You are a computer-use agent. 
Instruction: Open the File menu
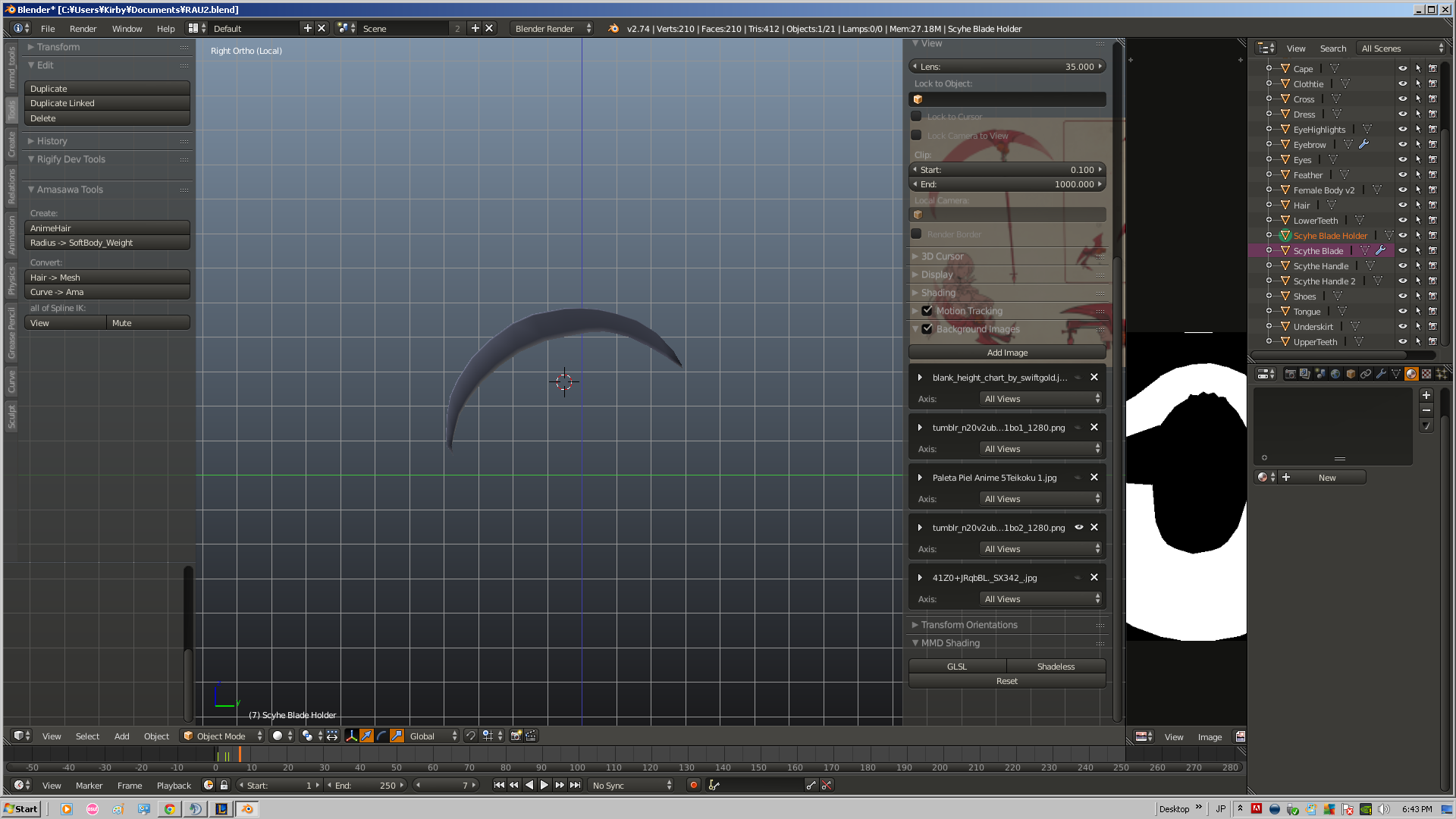click(48, 28)
